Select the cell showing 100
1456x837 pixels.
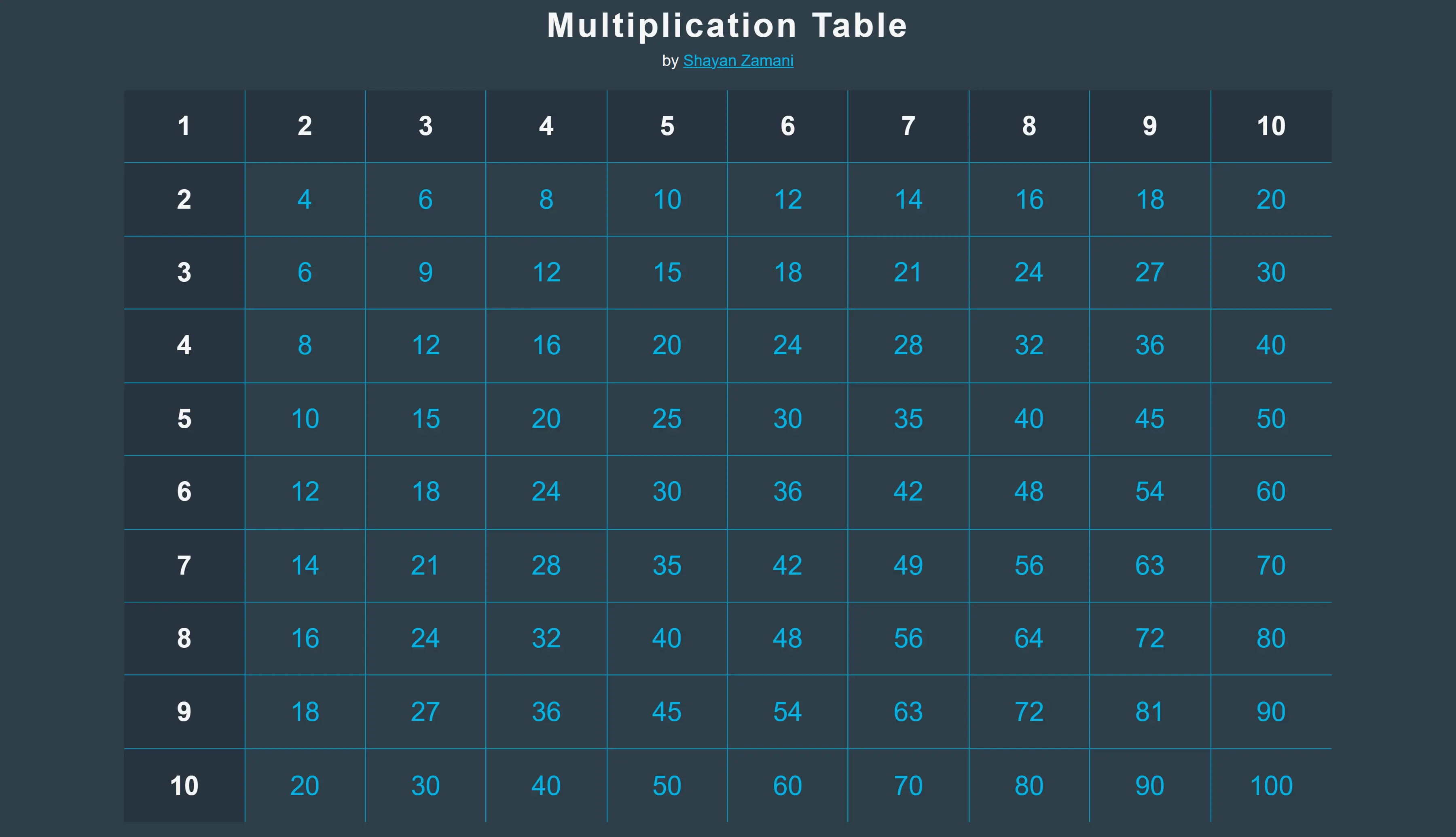[1270, 785]
